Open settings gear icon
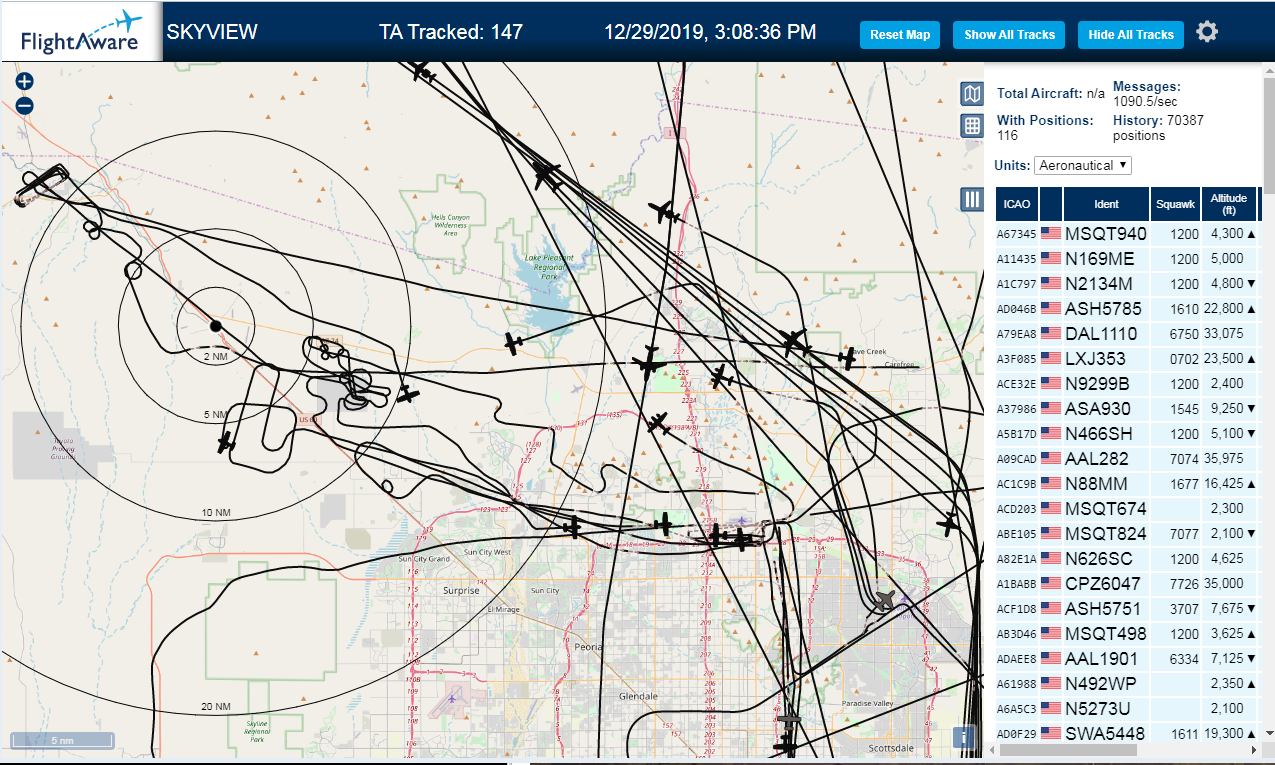The image size is (1275, 765). coord(1207,32)
